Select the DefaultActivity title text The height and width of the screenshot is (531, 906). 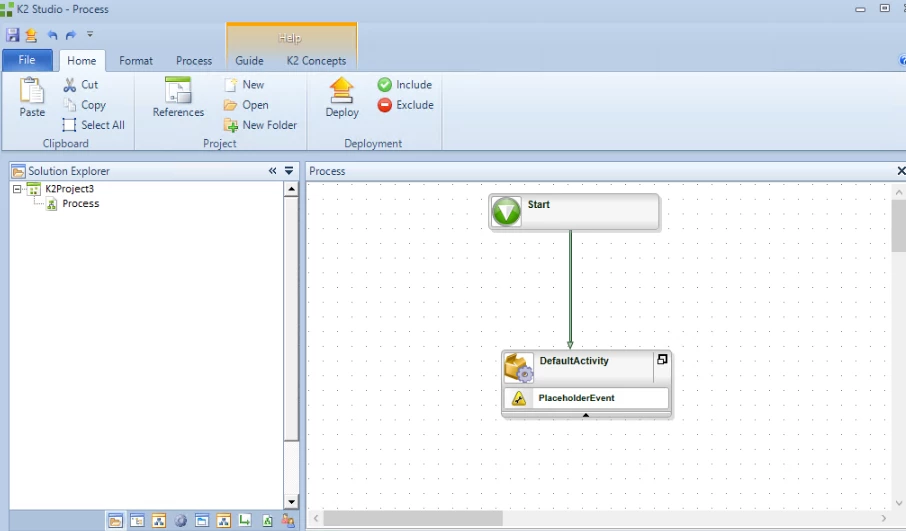tap(574, 361)
